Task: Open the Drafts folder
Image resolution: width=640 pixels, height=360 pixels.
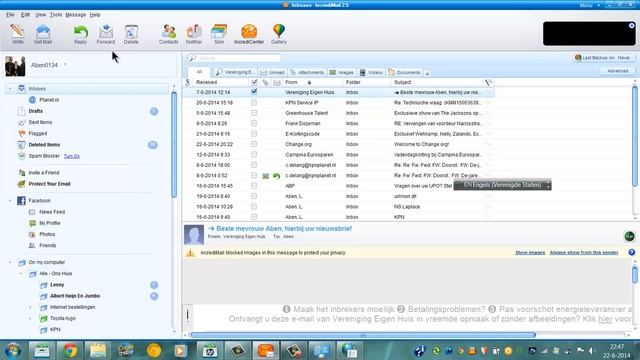Action: [36, 111]
